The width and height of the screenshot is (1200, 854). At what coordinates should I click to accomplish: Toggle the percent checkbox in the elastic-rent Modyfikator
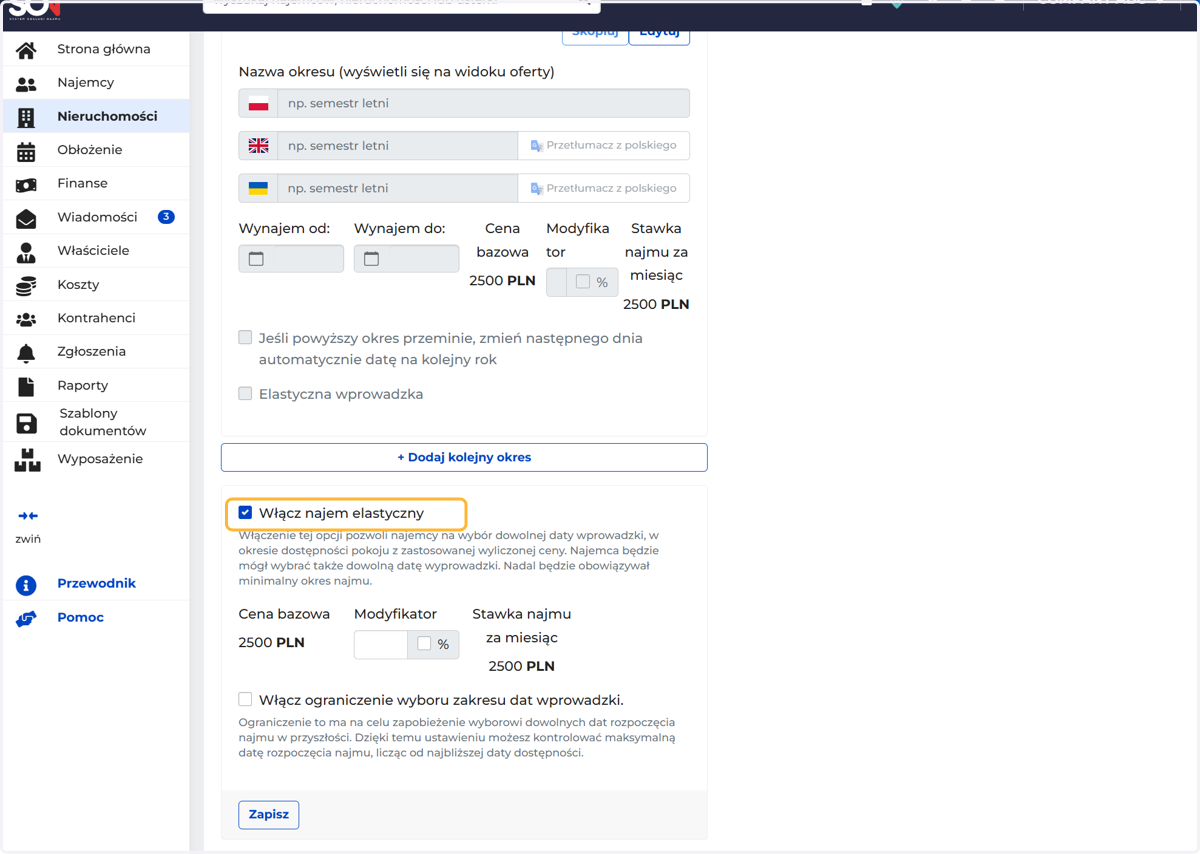point(424,644)
